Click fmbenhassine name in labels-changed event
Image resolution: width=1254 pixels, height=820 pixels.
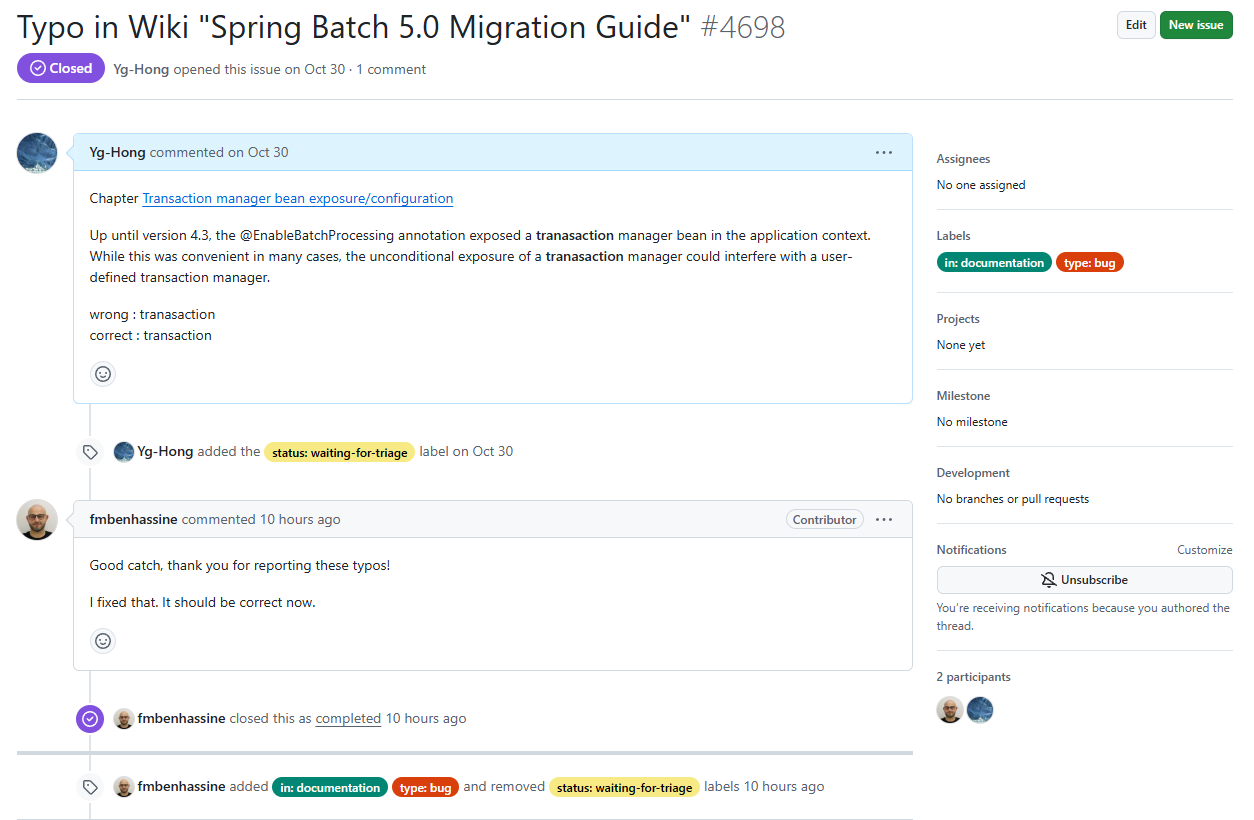click(181, 787)
